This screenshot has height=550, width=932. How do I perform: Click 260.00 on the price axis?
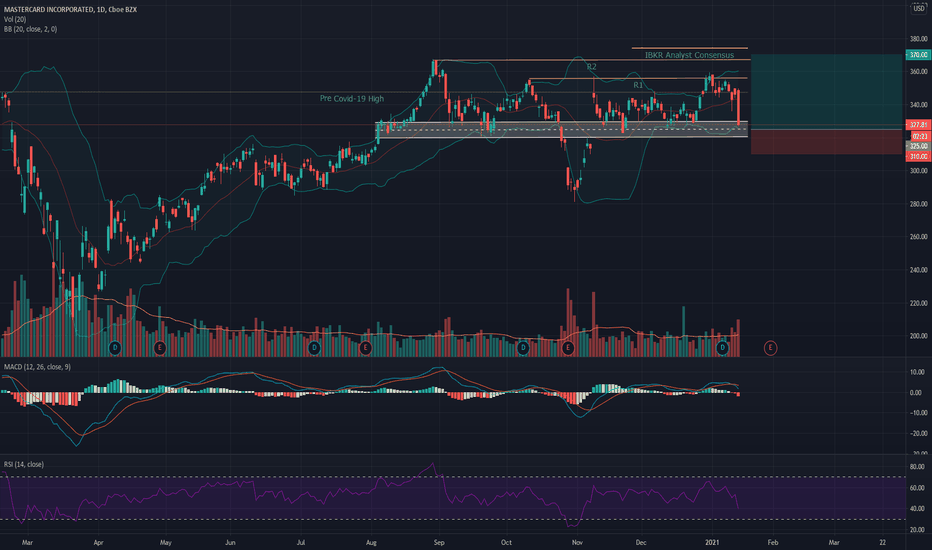[x=918, y=237]
